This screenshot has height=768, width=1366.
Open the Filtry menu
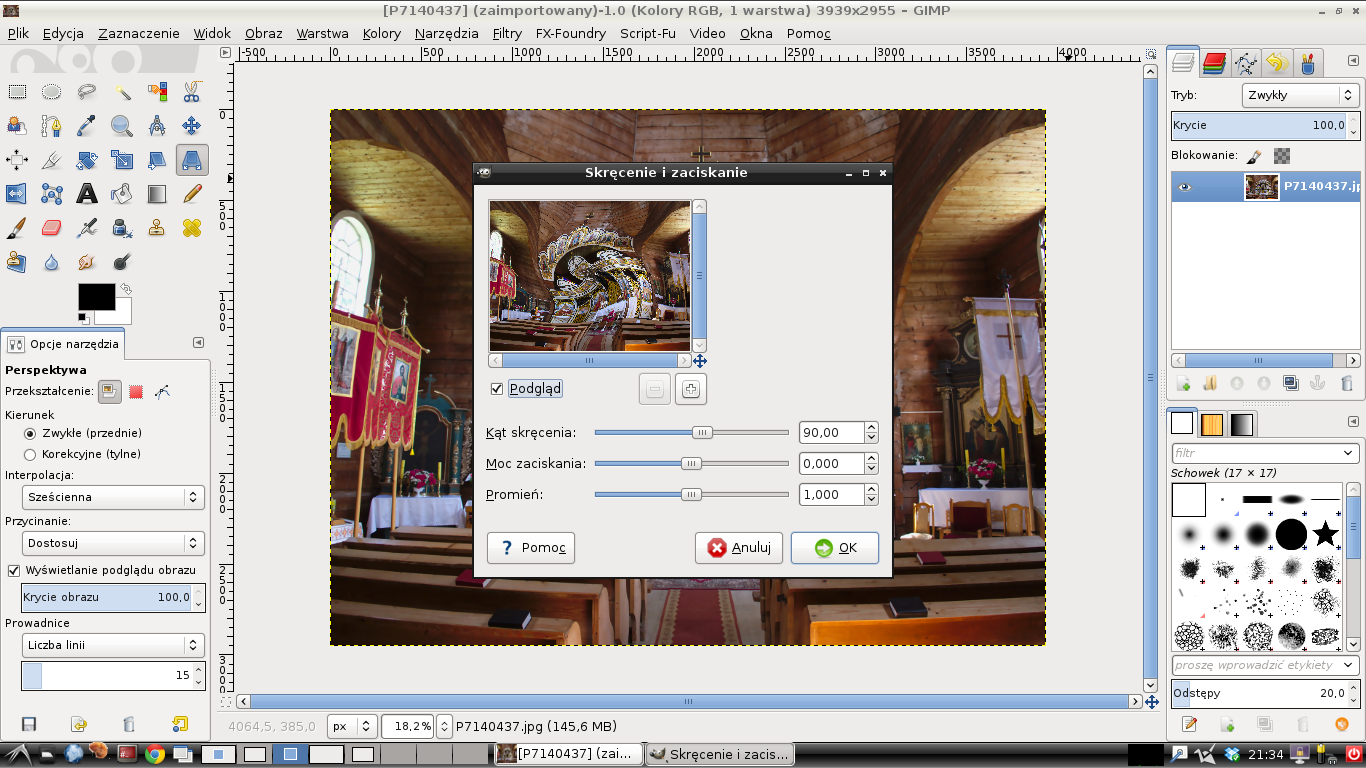pyautogui.click(x=507, y=33)
